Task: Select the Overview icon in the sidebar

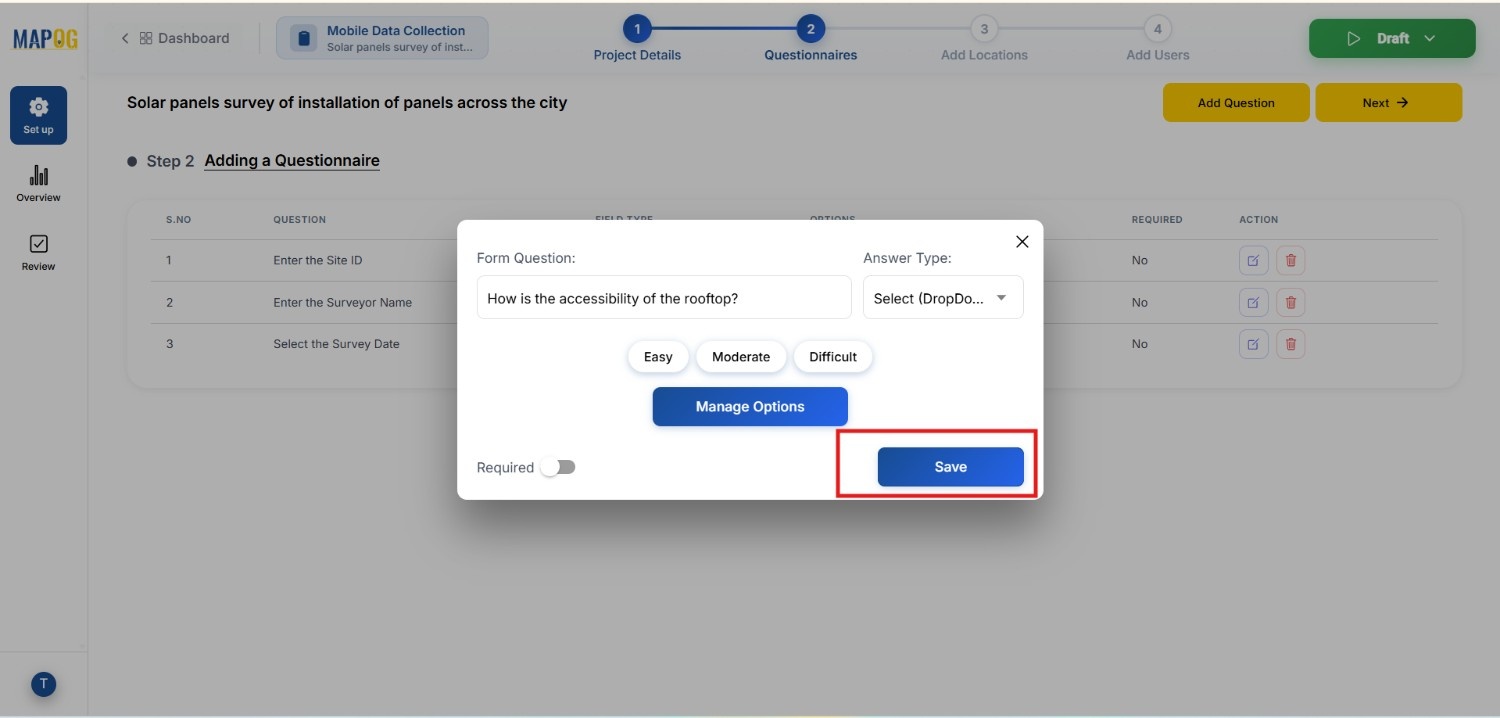Action: (38, 181)
